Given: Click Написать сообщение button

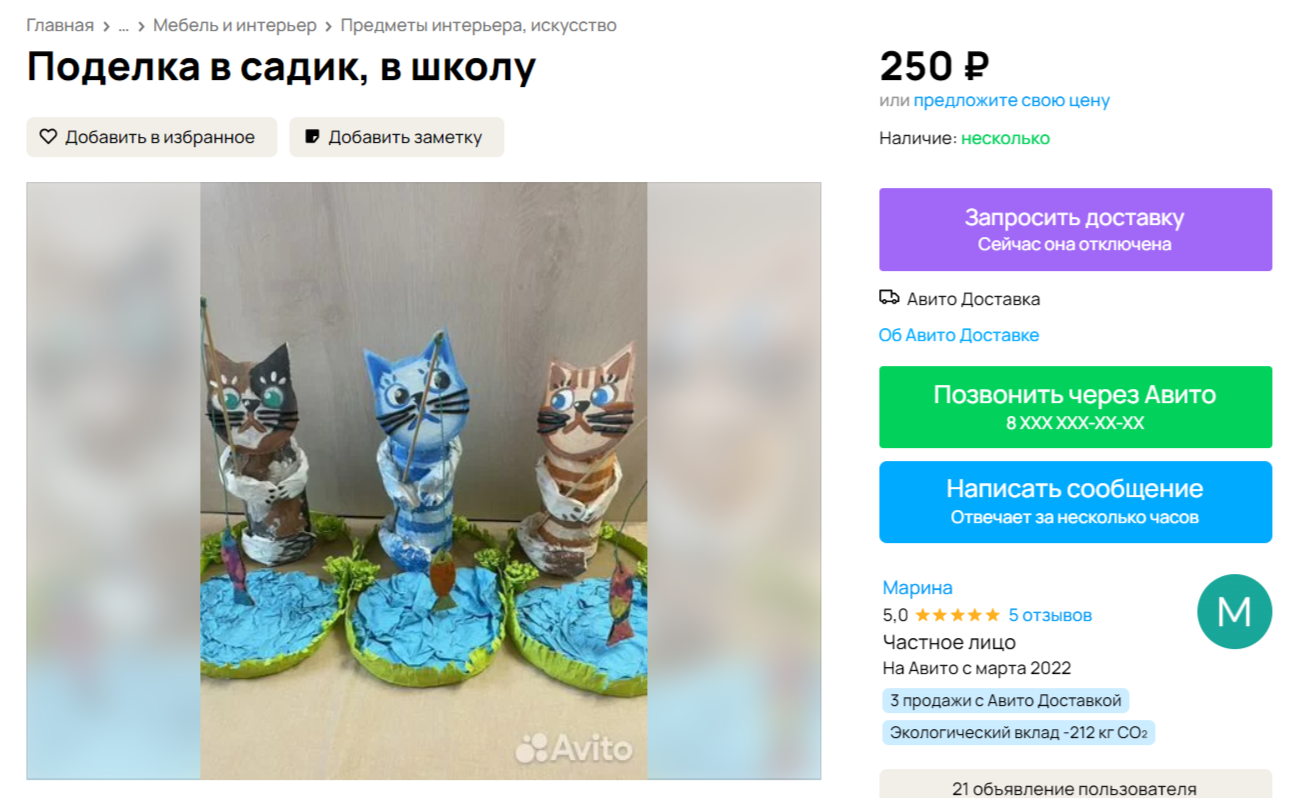Looking at the screenshot, I should coord(1075,502).
